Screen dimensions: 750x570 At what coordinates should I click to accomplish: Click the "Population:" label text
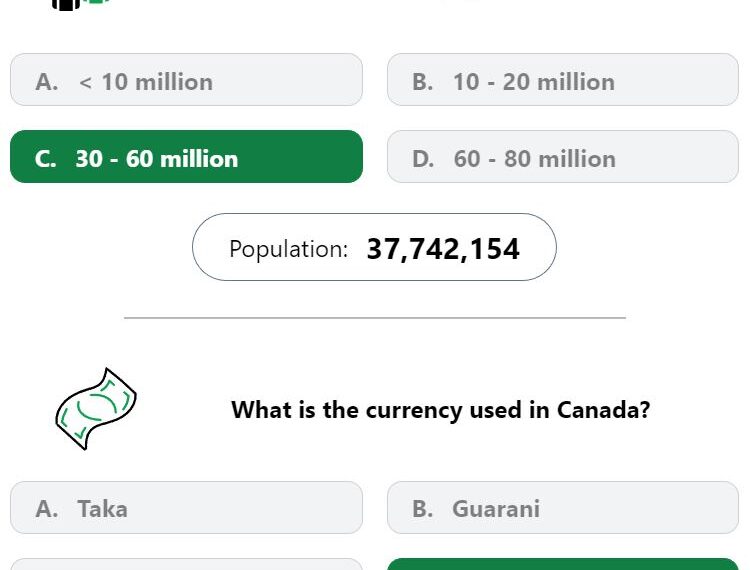pos(288,249)
